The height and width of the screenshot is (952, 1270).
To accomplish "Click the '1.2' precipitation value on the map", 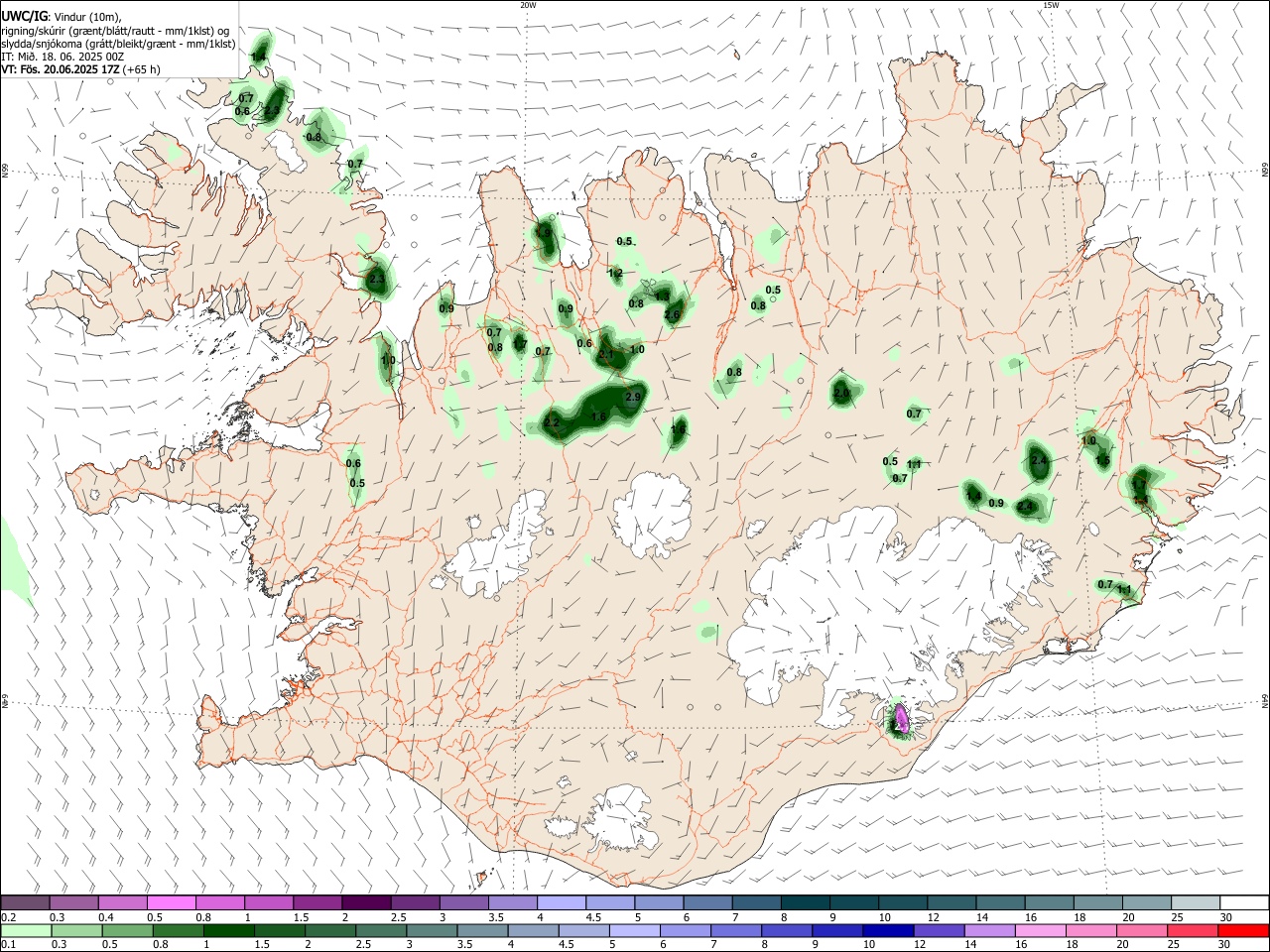I will pyautogui.click(x=615, y=273).
